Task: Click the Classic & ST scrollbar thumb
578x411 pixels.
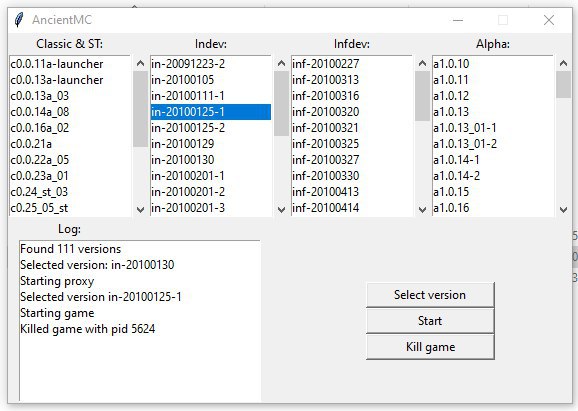Action: pos(140,109)
